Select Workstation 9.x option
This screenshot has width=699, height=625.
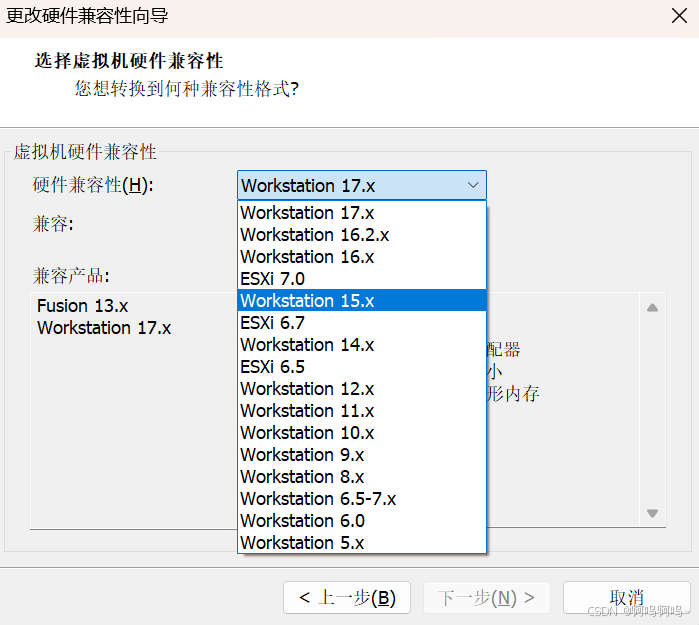tap(362, 455)
